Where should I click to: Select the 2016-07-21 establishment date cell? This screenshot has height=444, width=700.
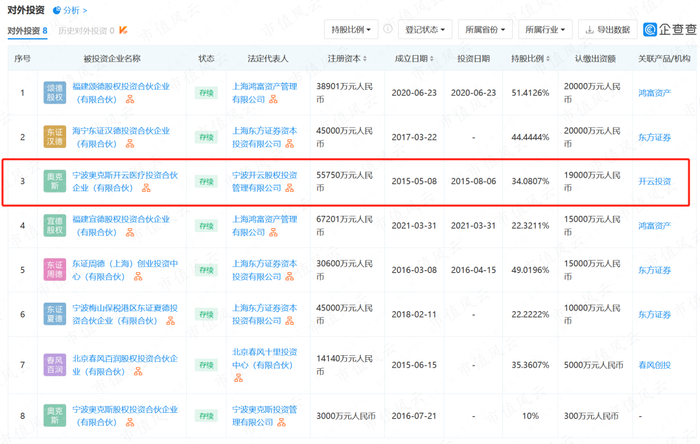414,416
